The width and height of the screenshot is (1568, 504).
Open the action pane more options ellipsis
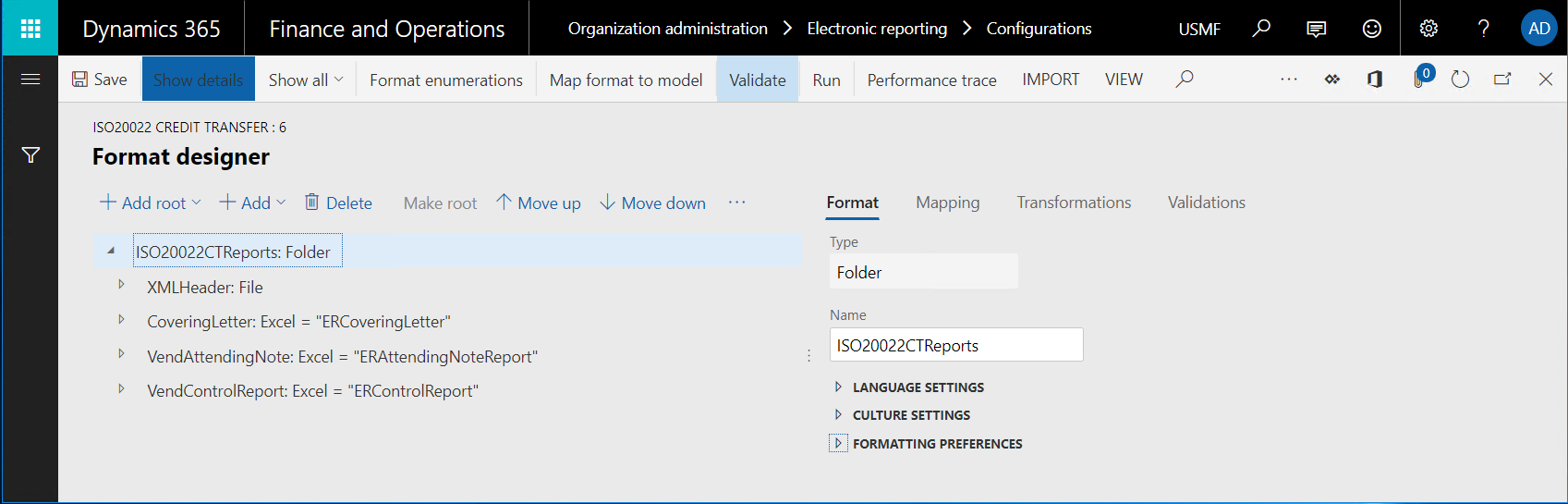[1289, 80]
